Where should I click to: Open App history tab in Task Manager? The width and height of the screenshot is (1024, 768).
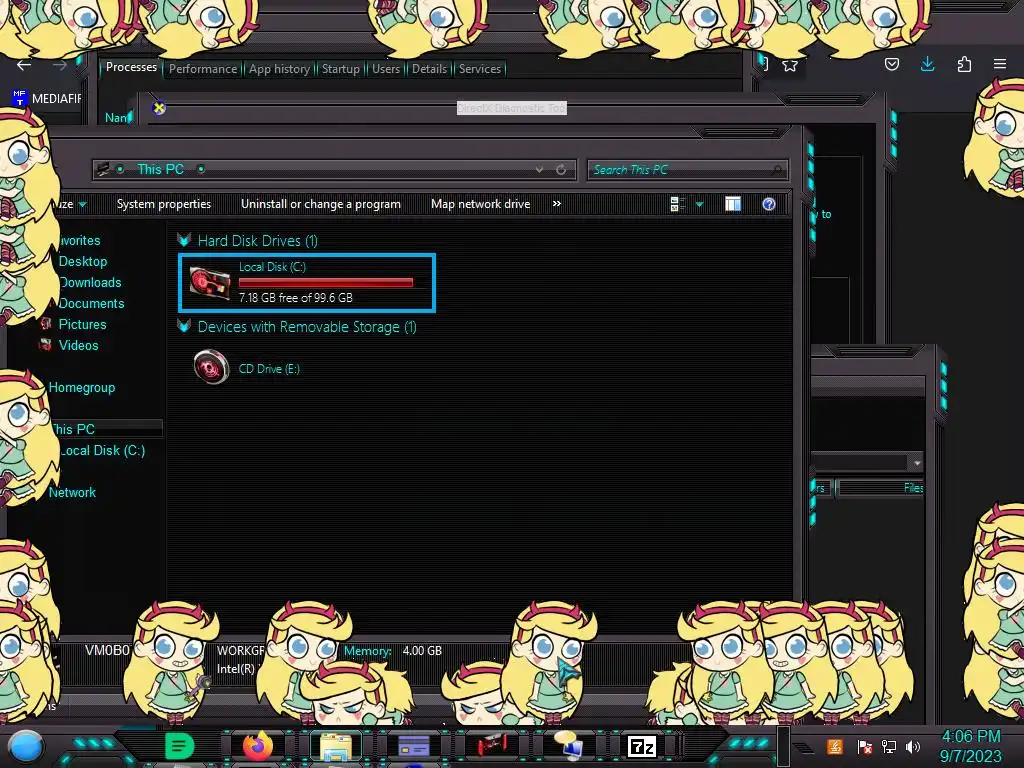(x=280, y=69)
